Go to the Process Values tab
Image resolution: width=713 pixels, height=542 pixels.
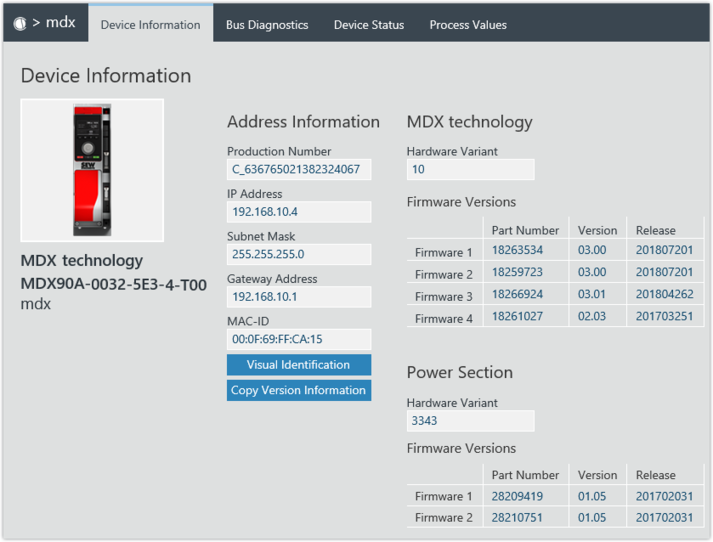pyautogui.click(x=468, y=25)
